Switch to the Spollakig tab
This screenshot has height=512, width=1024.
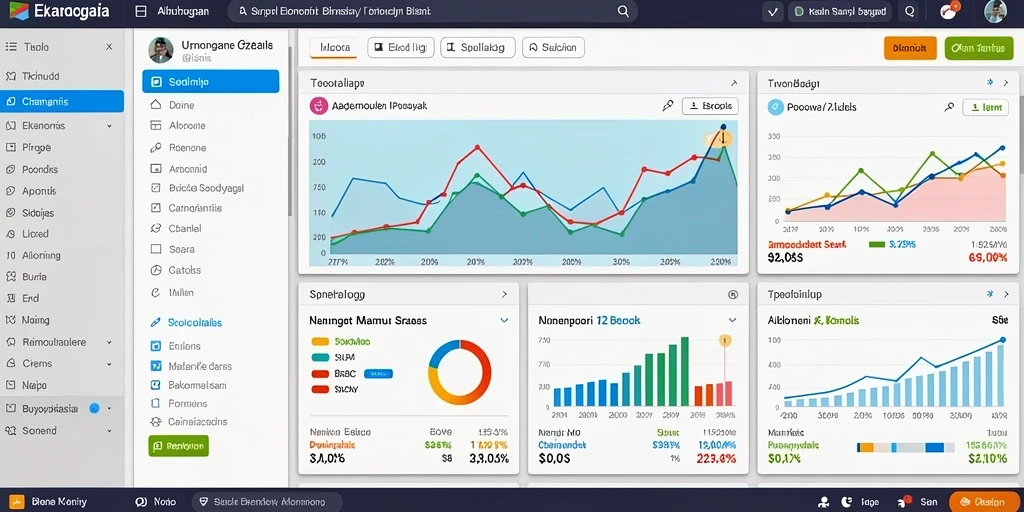(478, 48)
